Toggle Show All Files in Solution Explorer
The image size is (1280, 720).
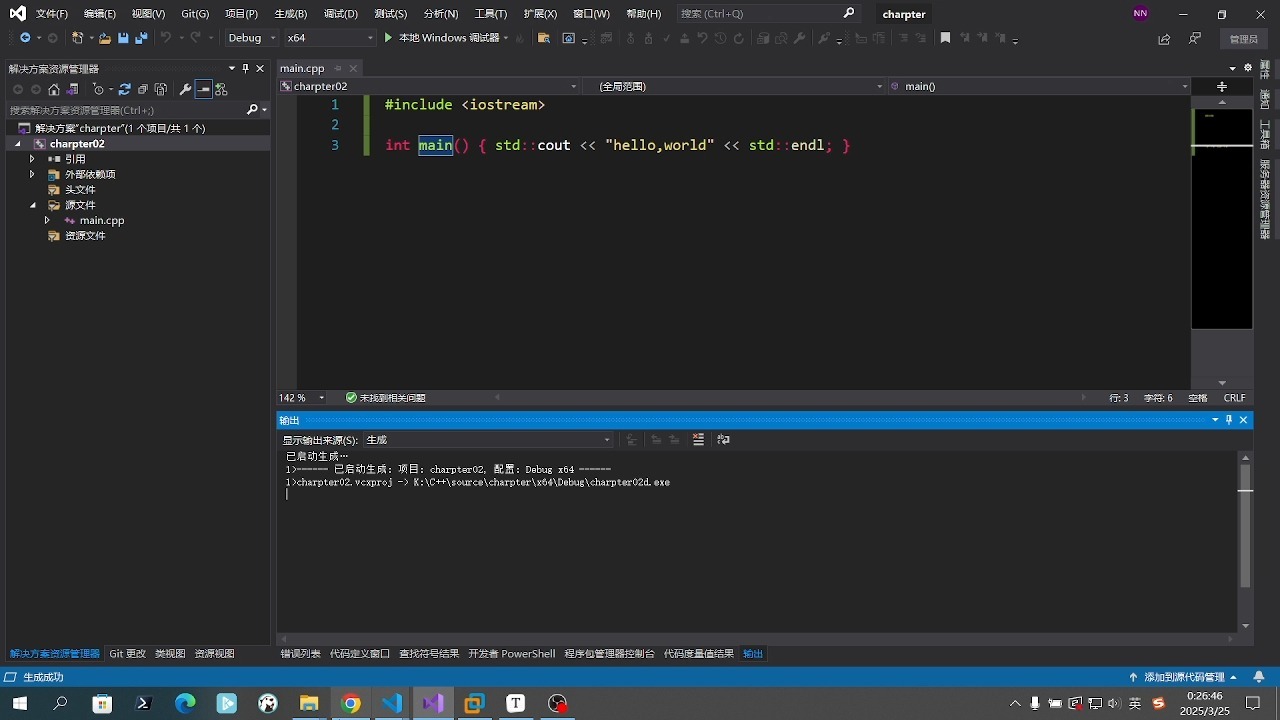click(x=161, y=89)
